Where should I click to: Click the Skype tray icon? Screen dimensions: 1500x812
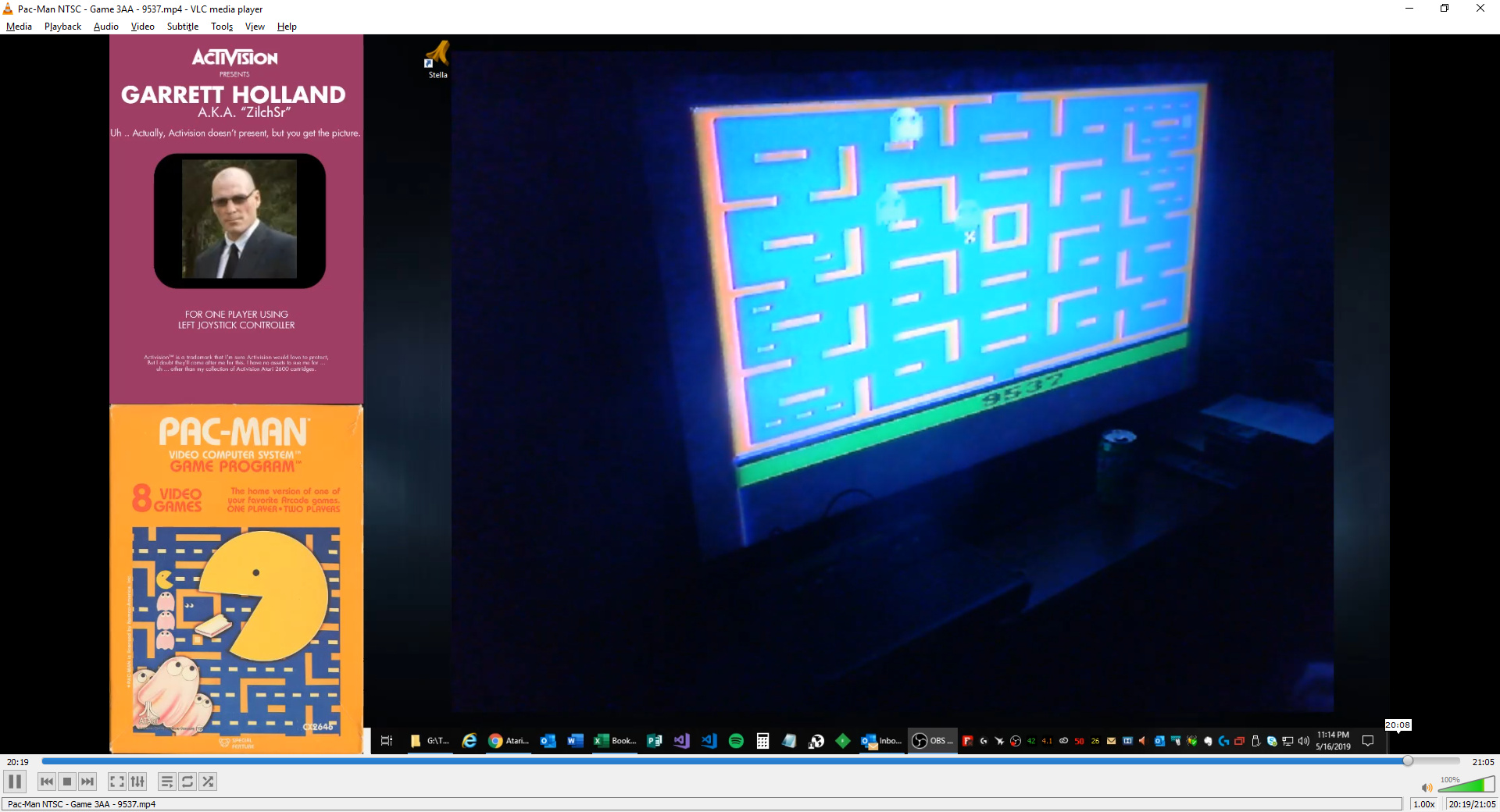pos(1271,741)
